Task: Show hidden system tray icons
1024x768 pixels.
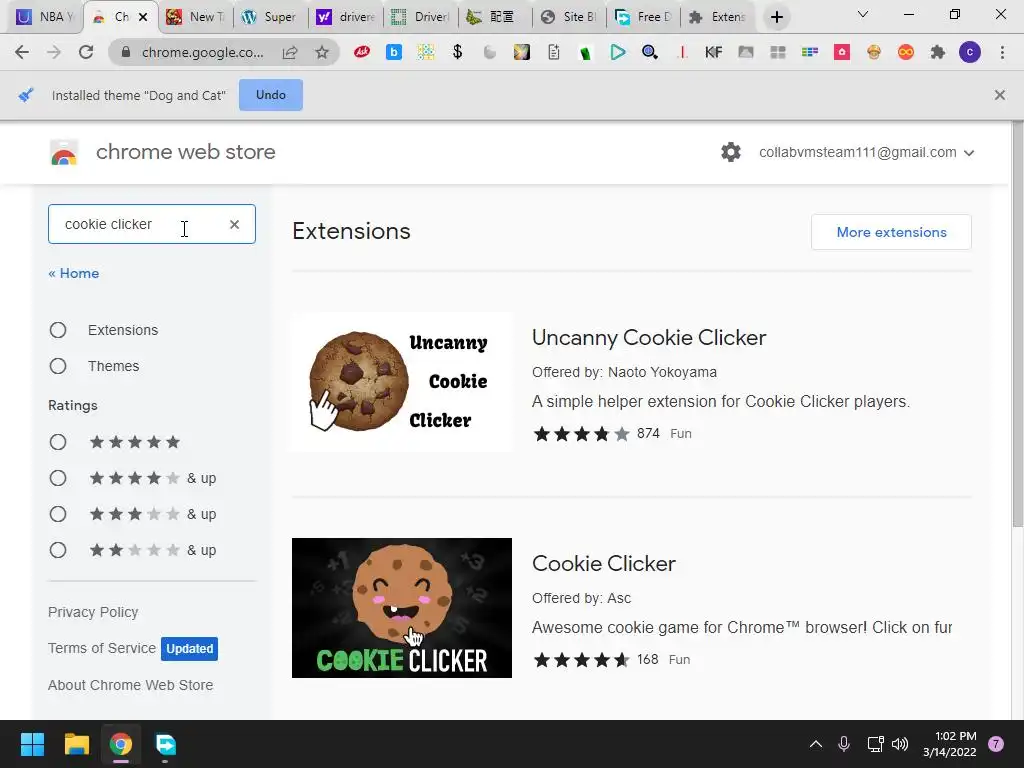Action: 816,744
